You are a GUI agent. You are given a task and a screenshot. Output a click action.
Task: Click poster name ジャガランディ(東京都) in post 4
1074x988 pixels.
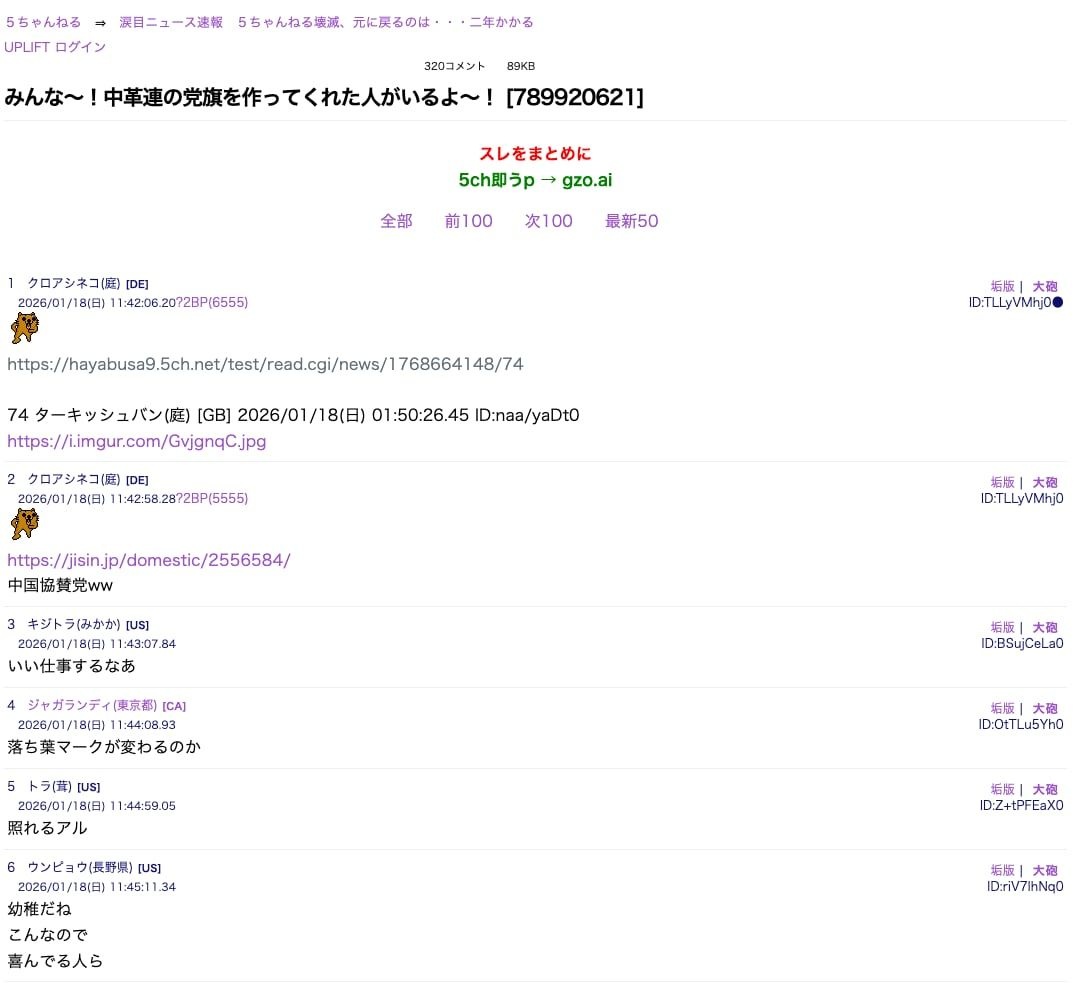coord(92,705)
